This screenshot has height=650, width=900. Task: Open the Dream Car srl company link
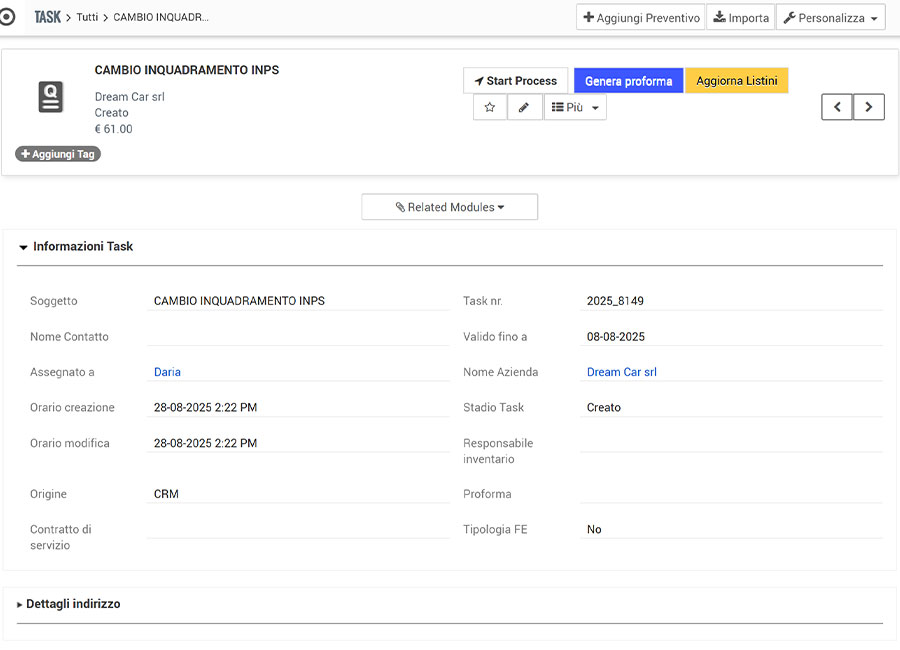coord(621,372)
